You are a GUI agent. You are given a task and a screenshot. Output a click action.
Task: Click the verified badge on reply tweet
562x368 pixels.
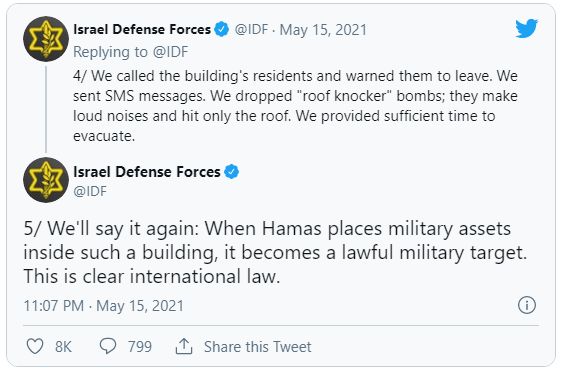click(222, 29)
